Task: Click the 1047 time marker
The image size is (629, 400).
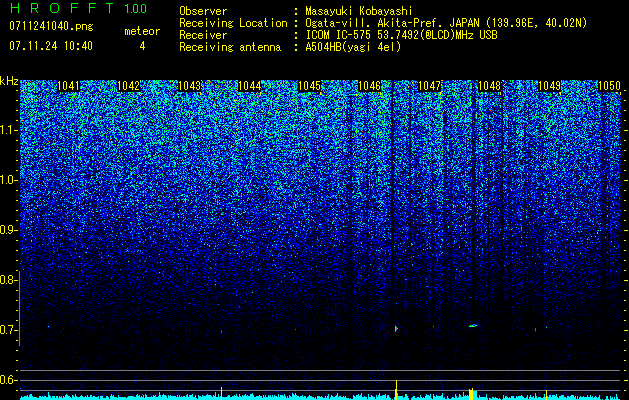Action: coord(429,86)
